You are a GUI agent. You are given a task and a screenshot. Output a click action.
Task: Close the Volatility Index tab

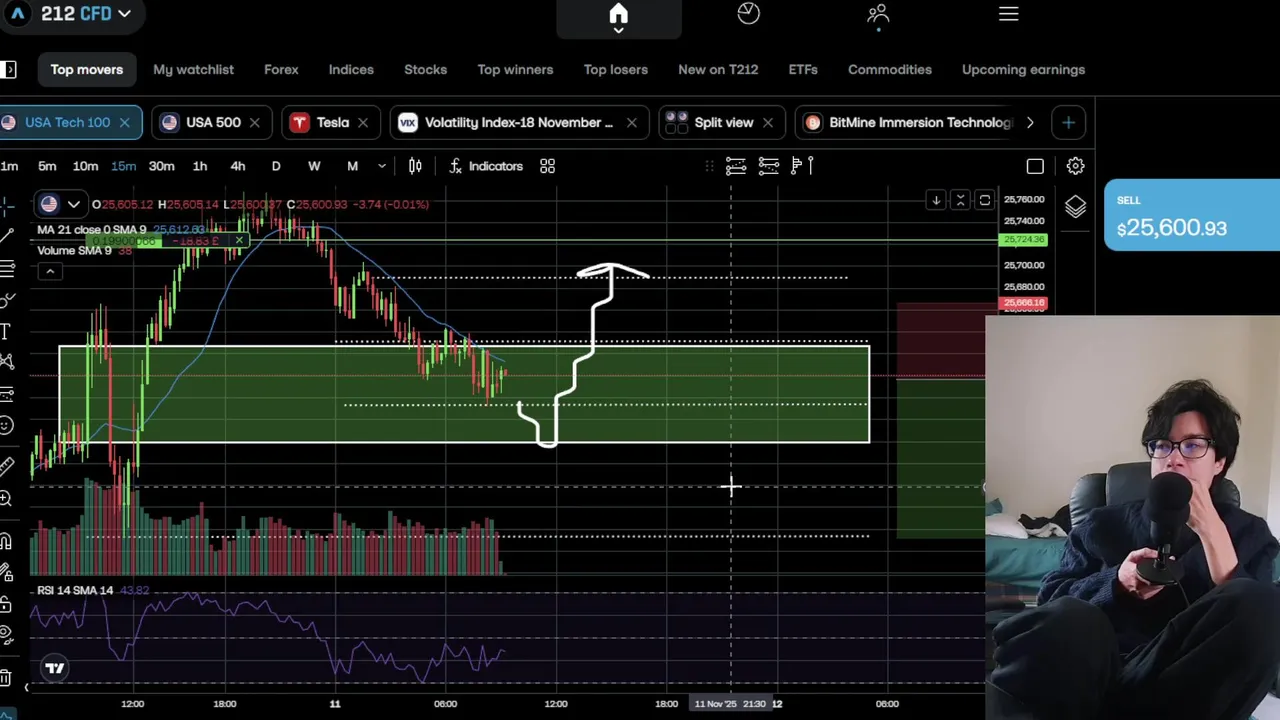631,122
